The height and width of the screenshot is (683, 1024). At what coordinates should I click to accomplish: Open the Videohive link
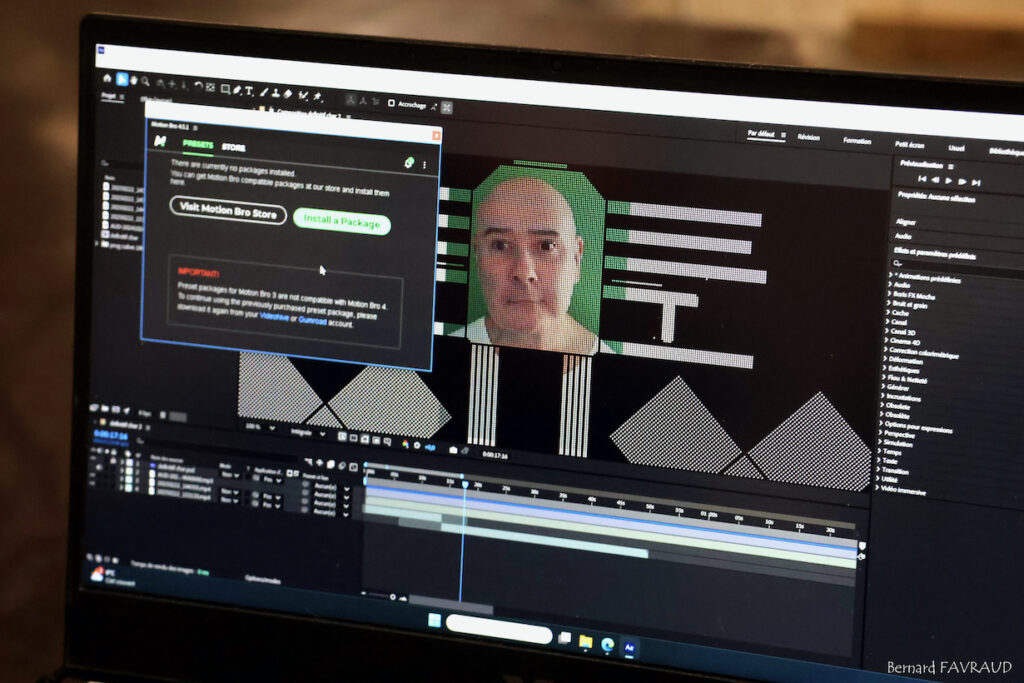tap(274, 316)
